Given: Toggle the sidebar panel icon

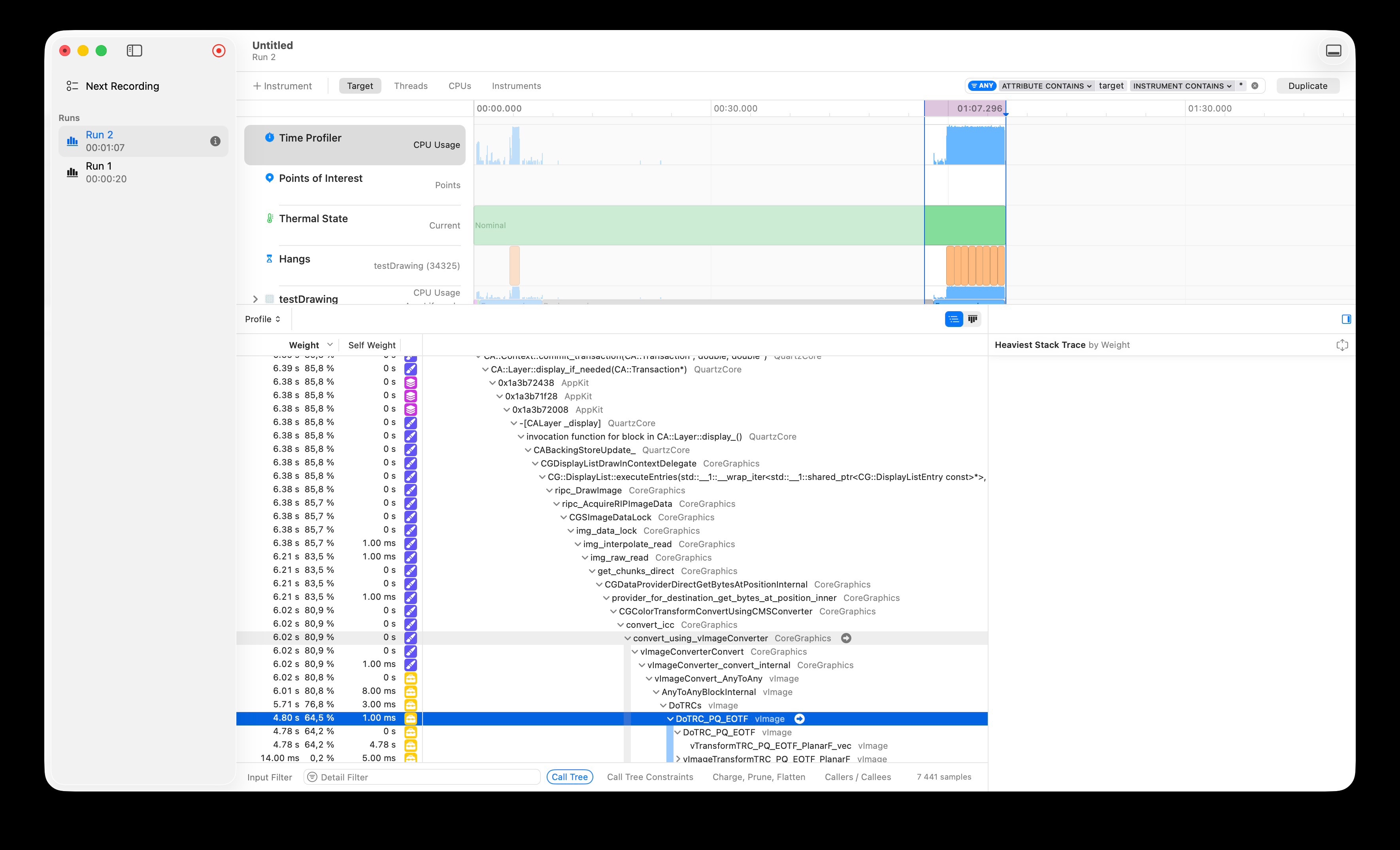Looking at the screenshot, I should click(134, 51).
